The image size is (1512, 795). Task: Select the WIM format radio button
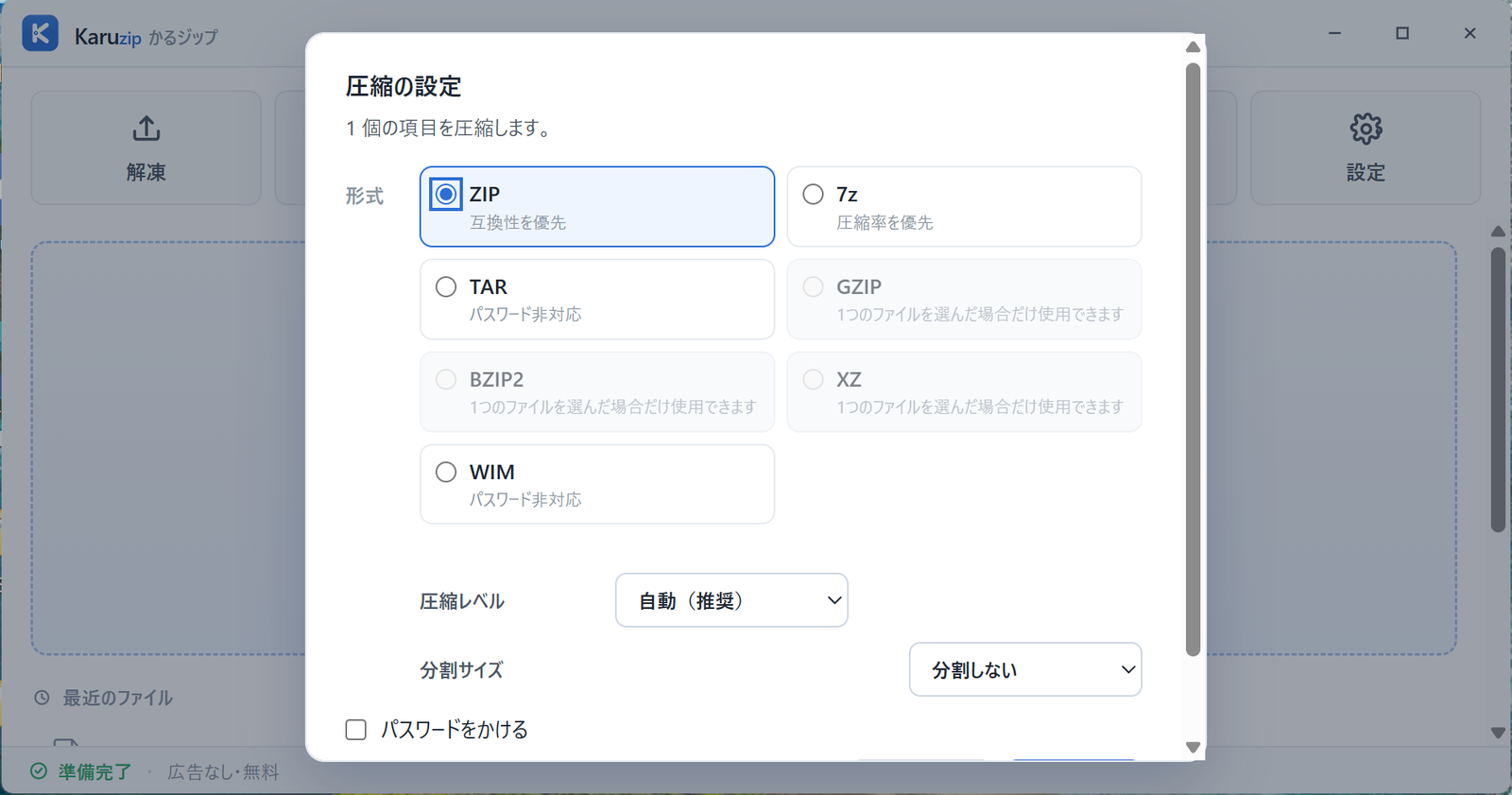coord(445,472)
